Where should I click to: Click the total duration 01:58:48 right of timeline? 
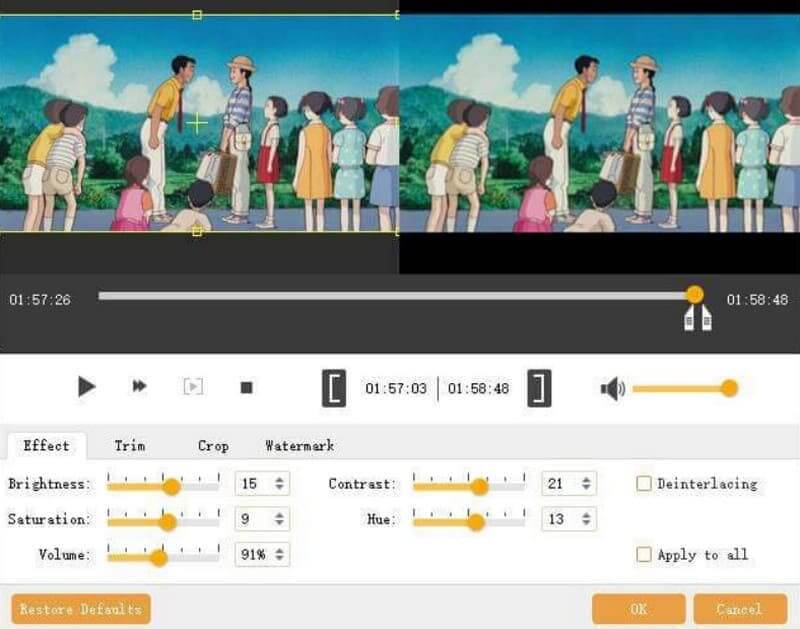click(757, 299)
